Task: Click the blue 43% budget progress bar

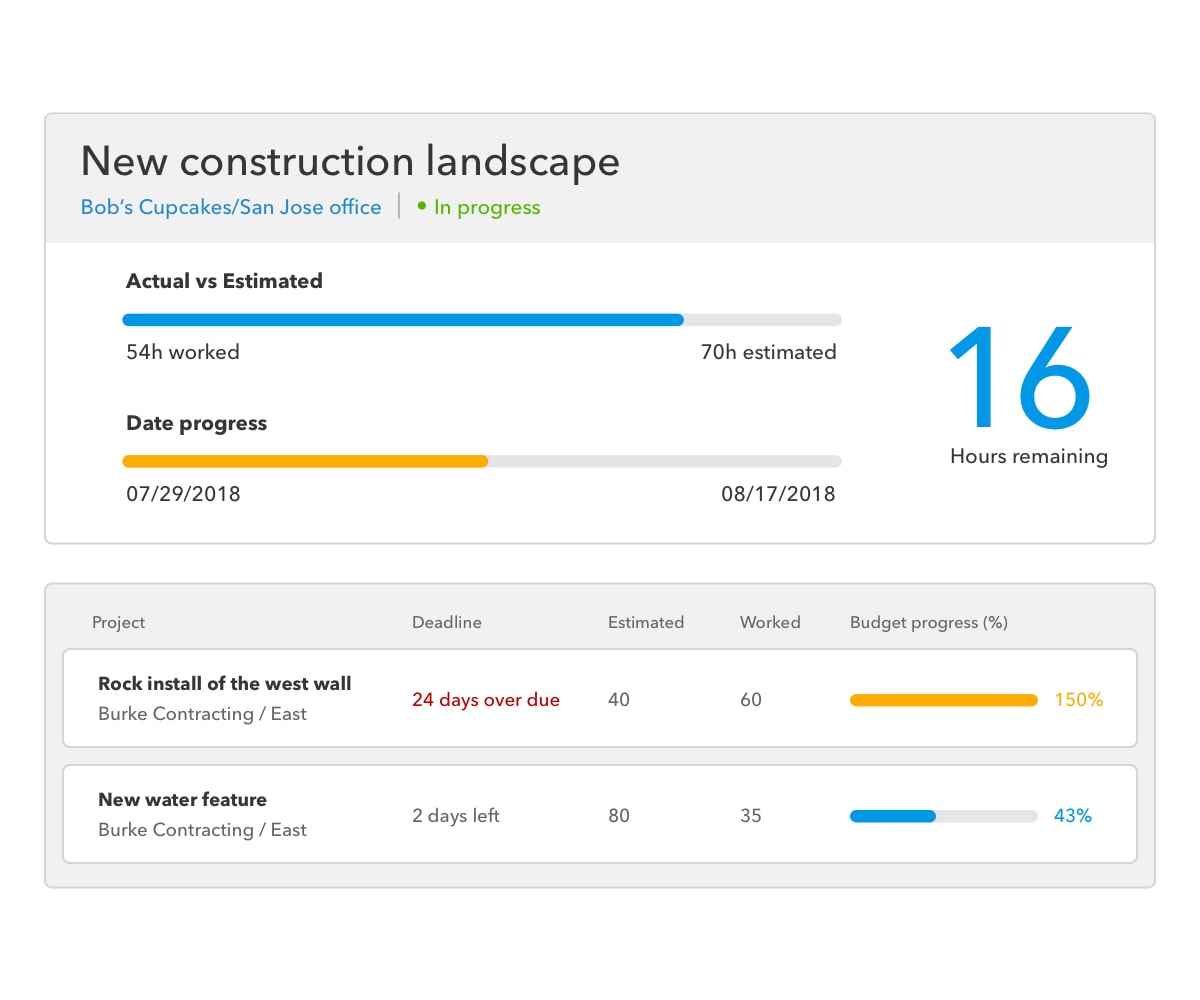Action: click(x=893, y=816)
